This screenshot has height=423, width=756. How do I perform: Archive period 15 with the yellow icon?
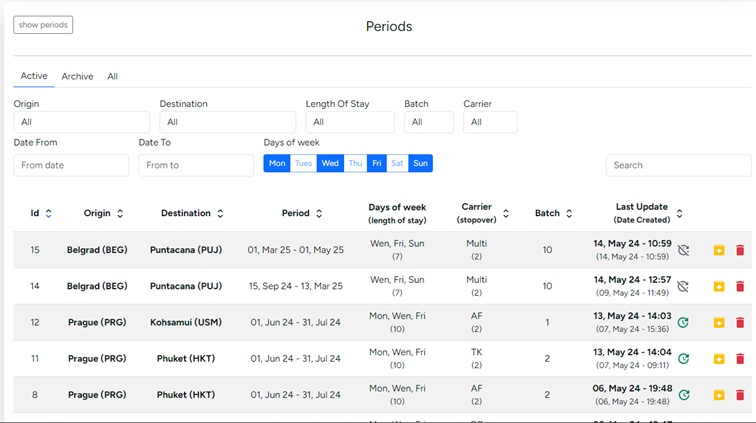719,250
